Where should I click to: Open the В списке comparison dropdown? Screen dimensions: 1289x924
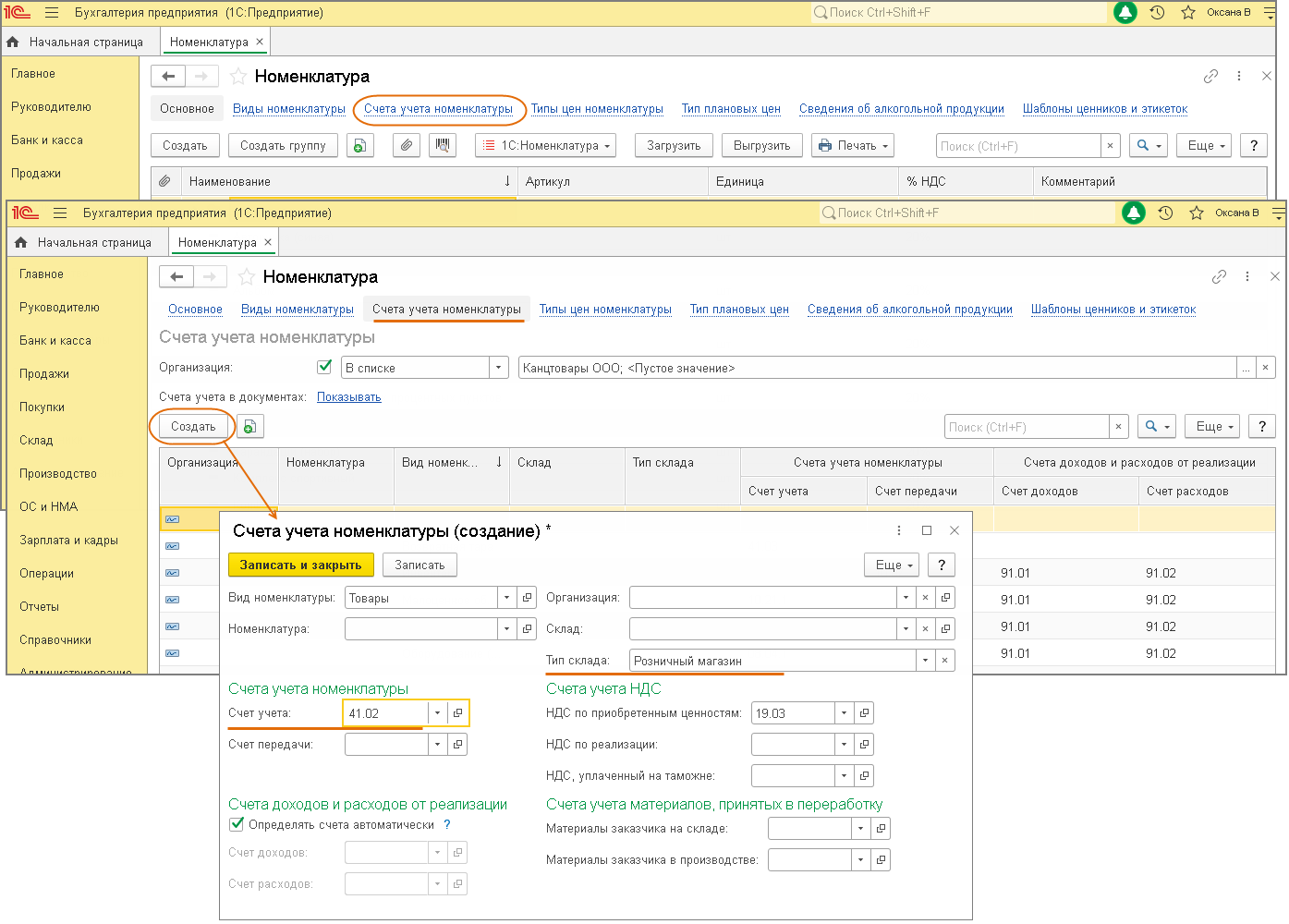[x=499, y=368]
